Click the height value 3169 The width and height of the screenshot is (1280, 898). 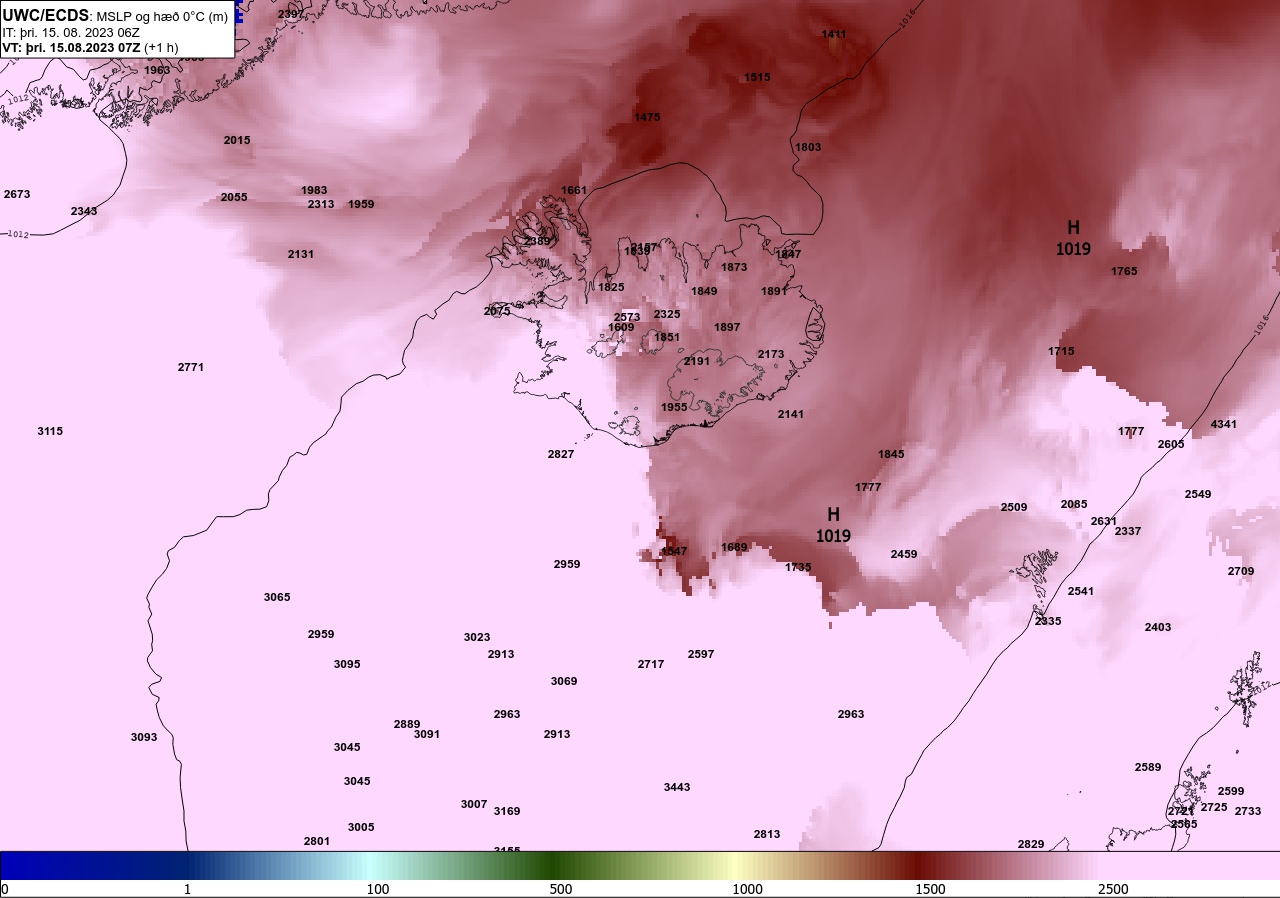click(x=507, y=811)
